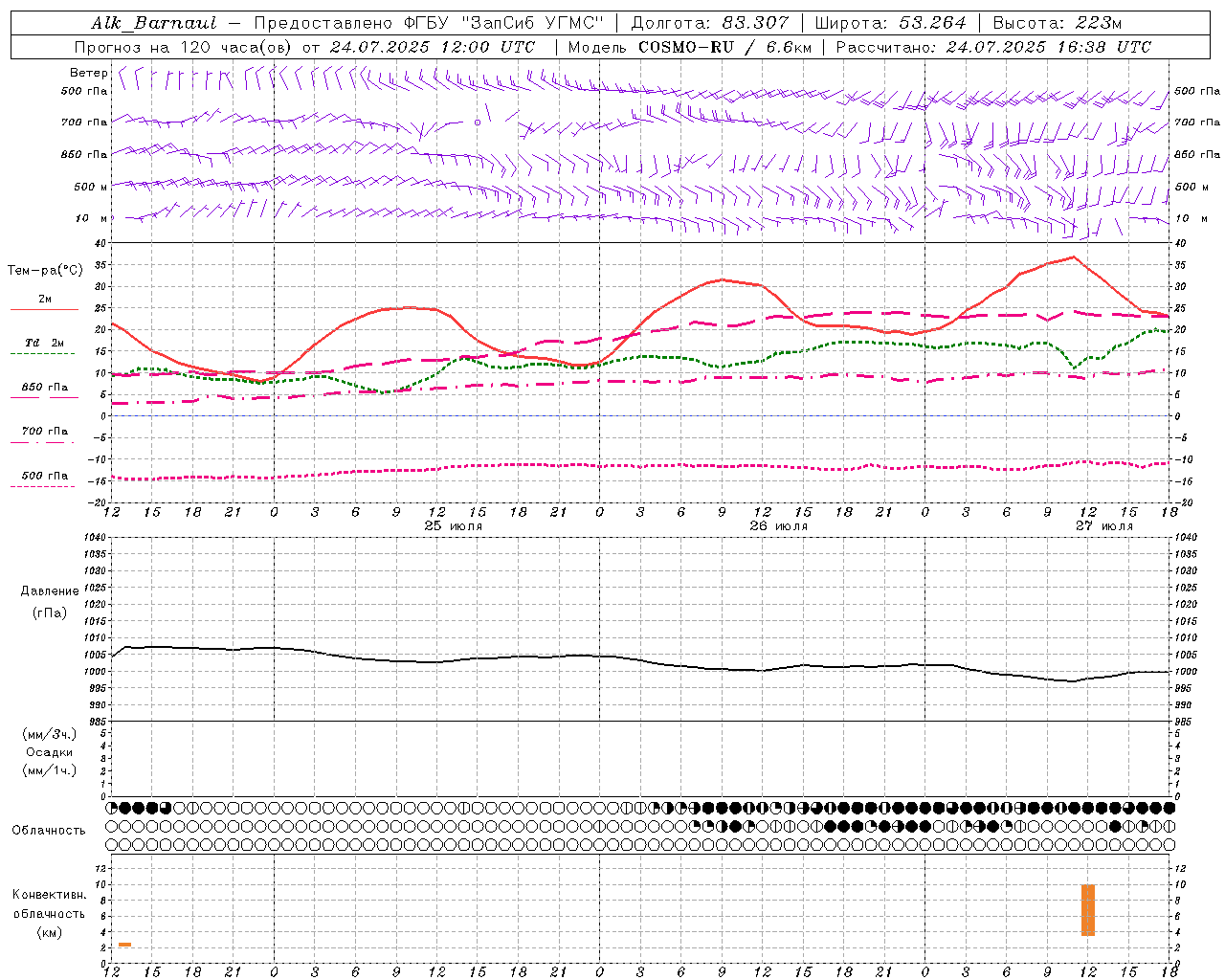Click the station title Alk_Barnaul
Image resolution: width=1225 pixels, height=980 pixels.
click(154, 23)
